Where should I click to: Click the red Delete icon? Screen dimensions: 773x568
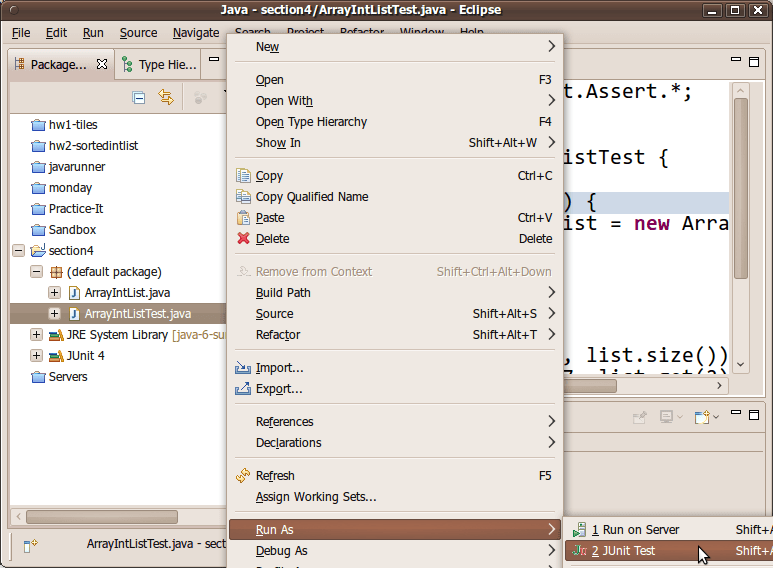click(x=243, y=238)
